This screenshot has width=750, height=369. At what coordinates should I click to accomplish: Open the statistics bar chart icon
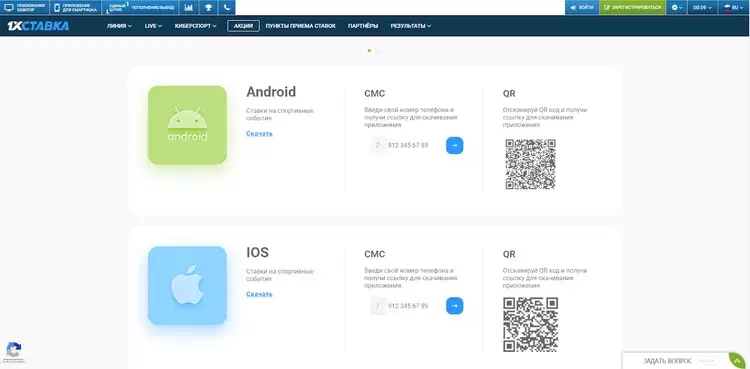[189, 7]
